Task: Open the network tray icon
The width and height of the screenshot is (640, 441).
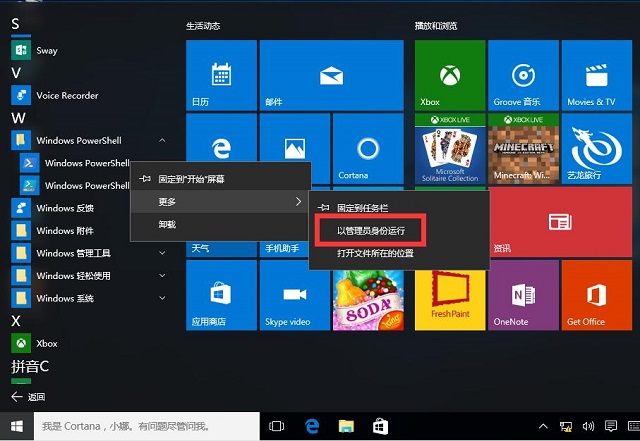Action: tap(566, 426)
